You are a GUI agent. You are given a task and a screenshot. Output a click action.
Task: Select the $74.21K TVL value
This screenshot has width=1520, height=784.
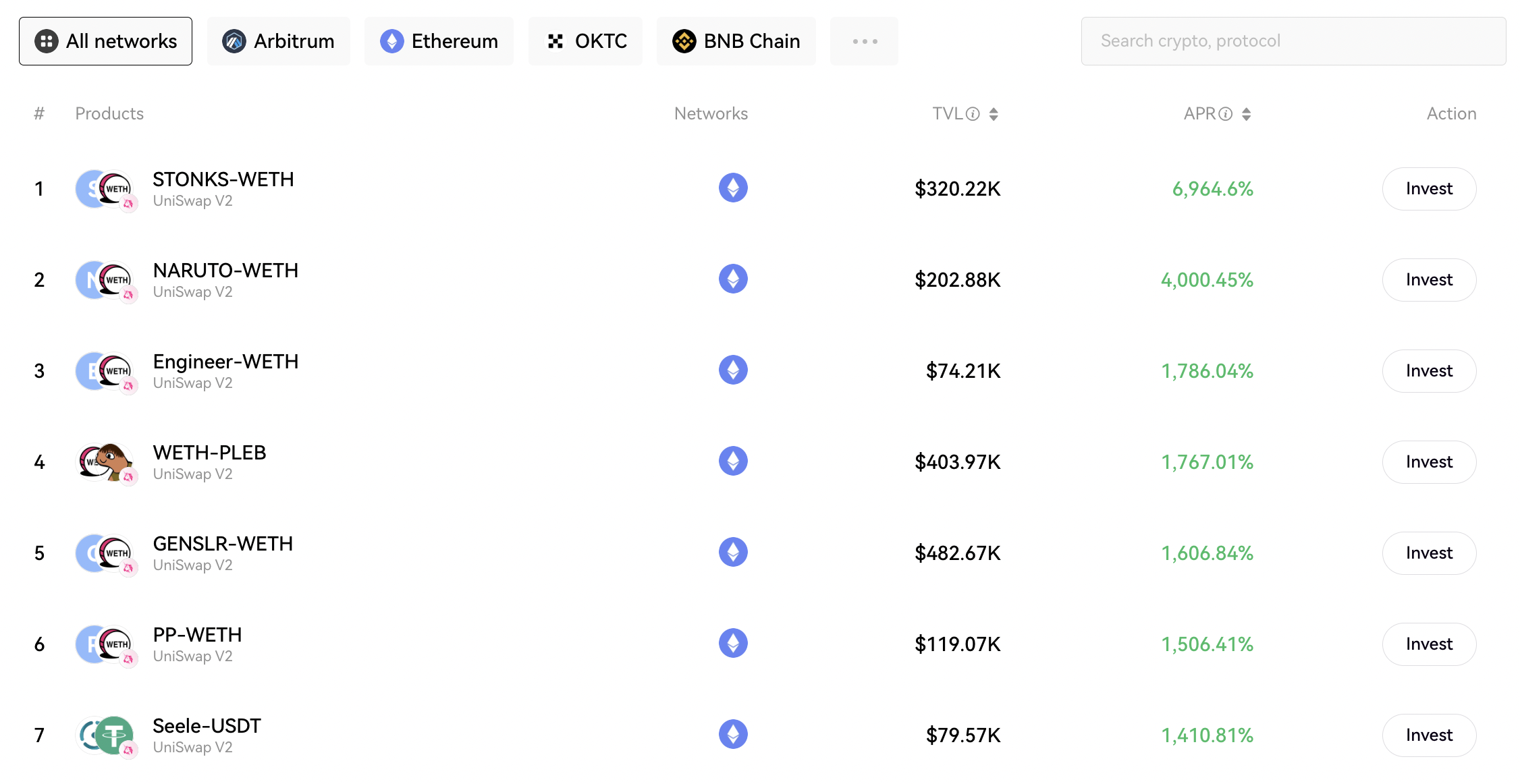pos(963,371)
